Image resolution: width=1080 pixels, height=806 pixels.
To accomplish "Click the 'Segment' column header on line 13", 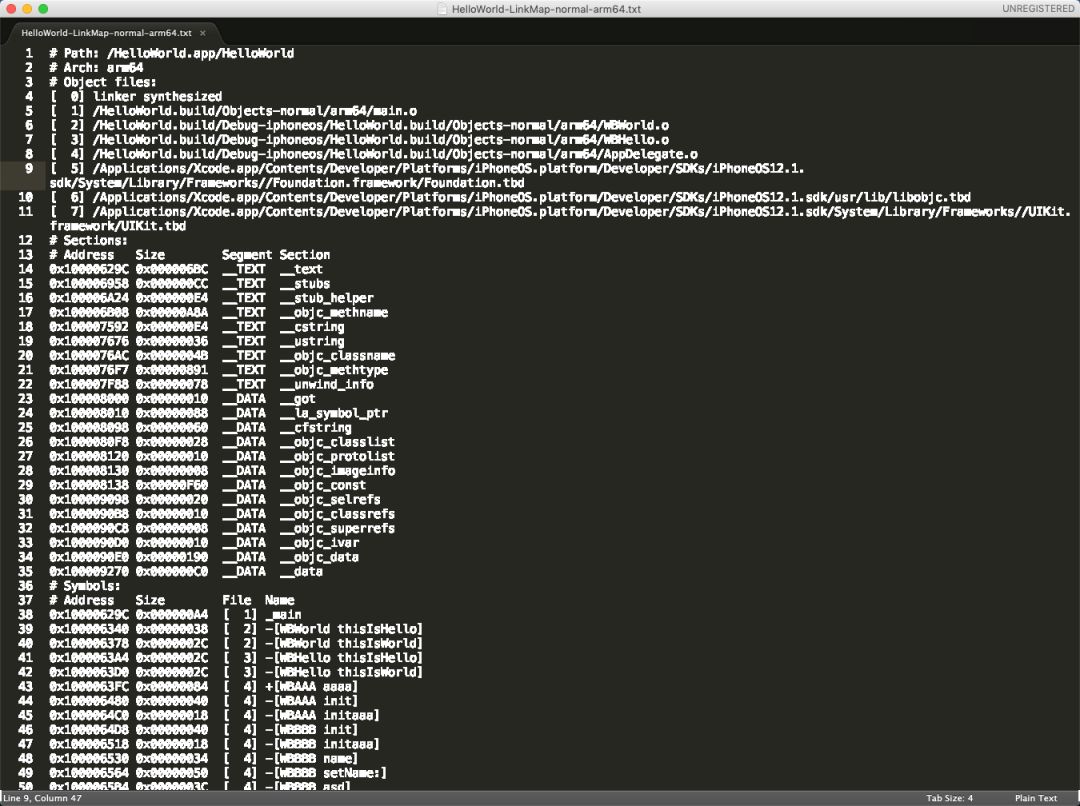I will coord(247,256).
